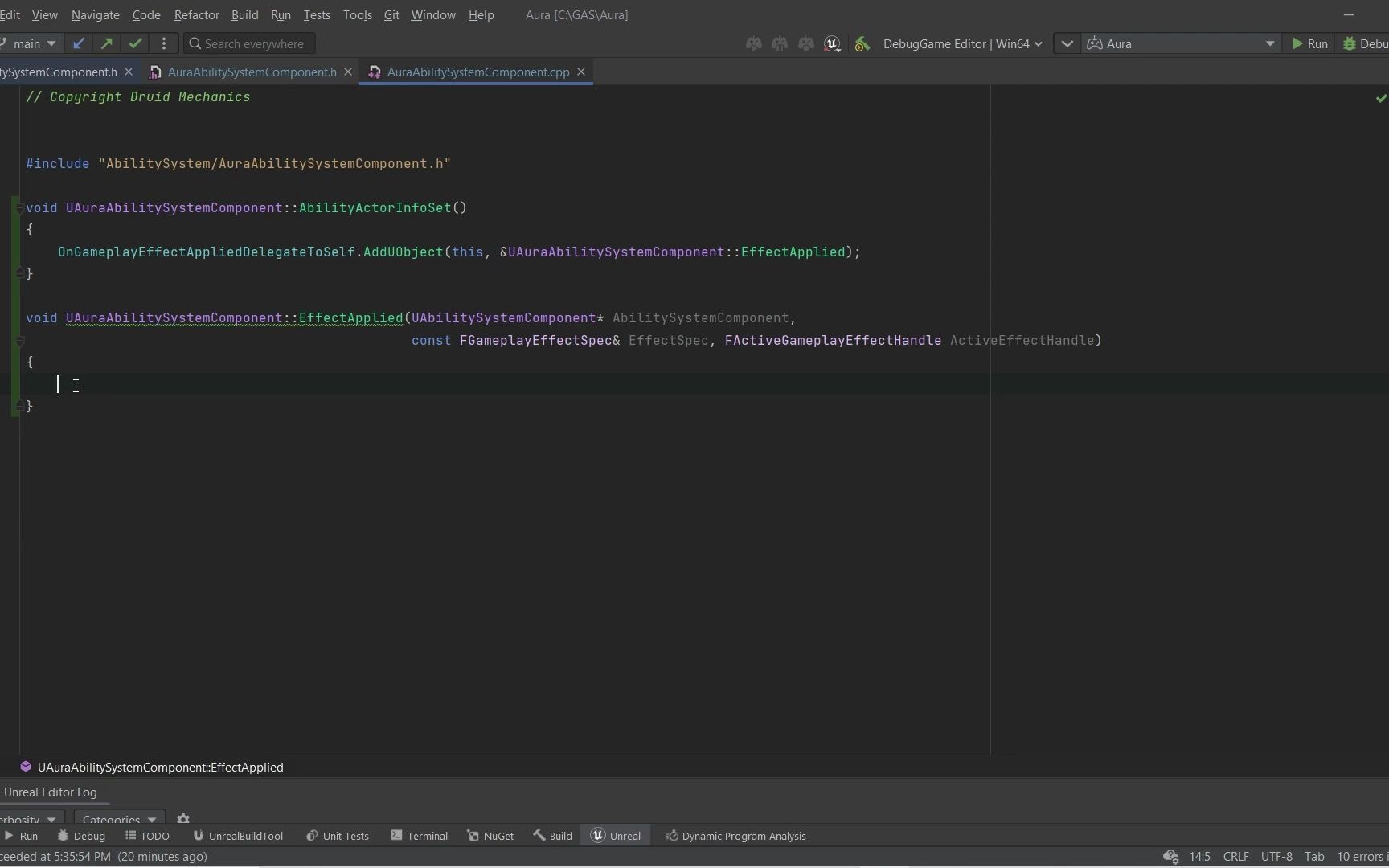Open the Git menu

391,15
